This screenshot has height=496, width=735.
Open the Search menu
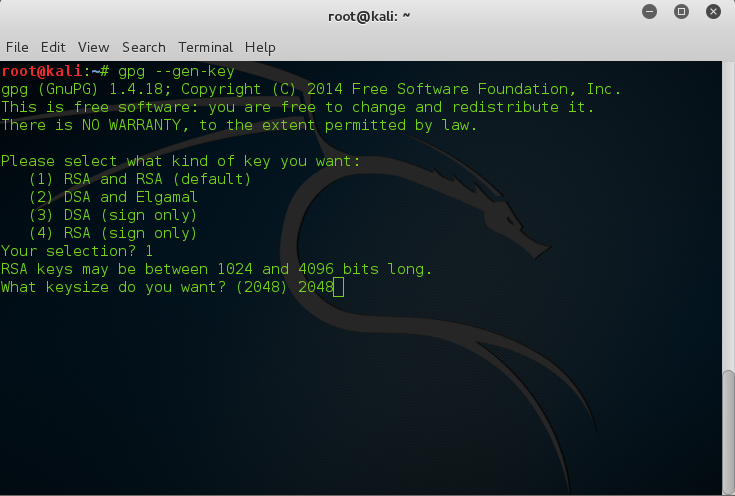143,47
